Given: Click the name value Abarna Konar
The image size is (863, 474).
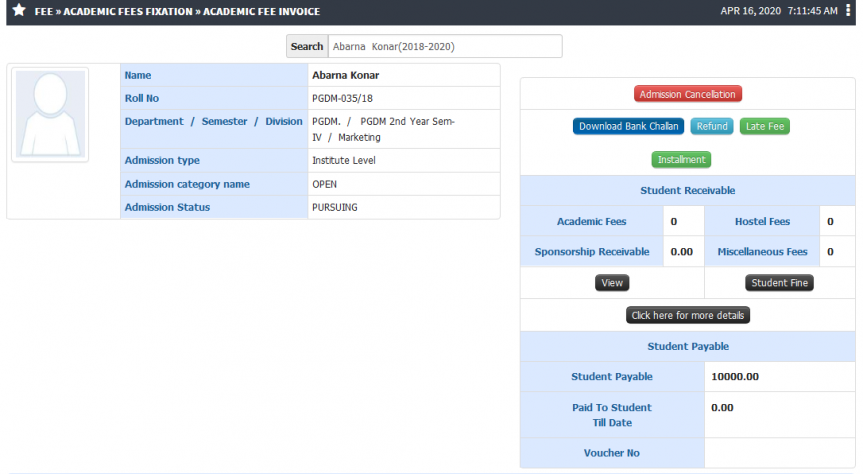Looking at the screenshot, I should 346,75.
